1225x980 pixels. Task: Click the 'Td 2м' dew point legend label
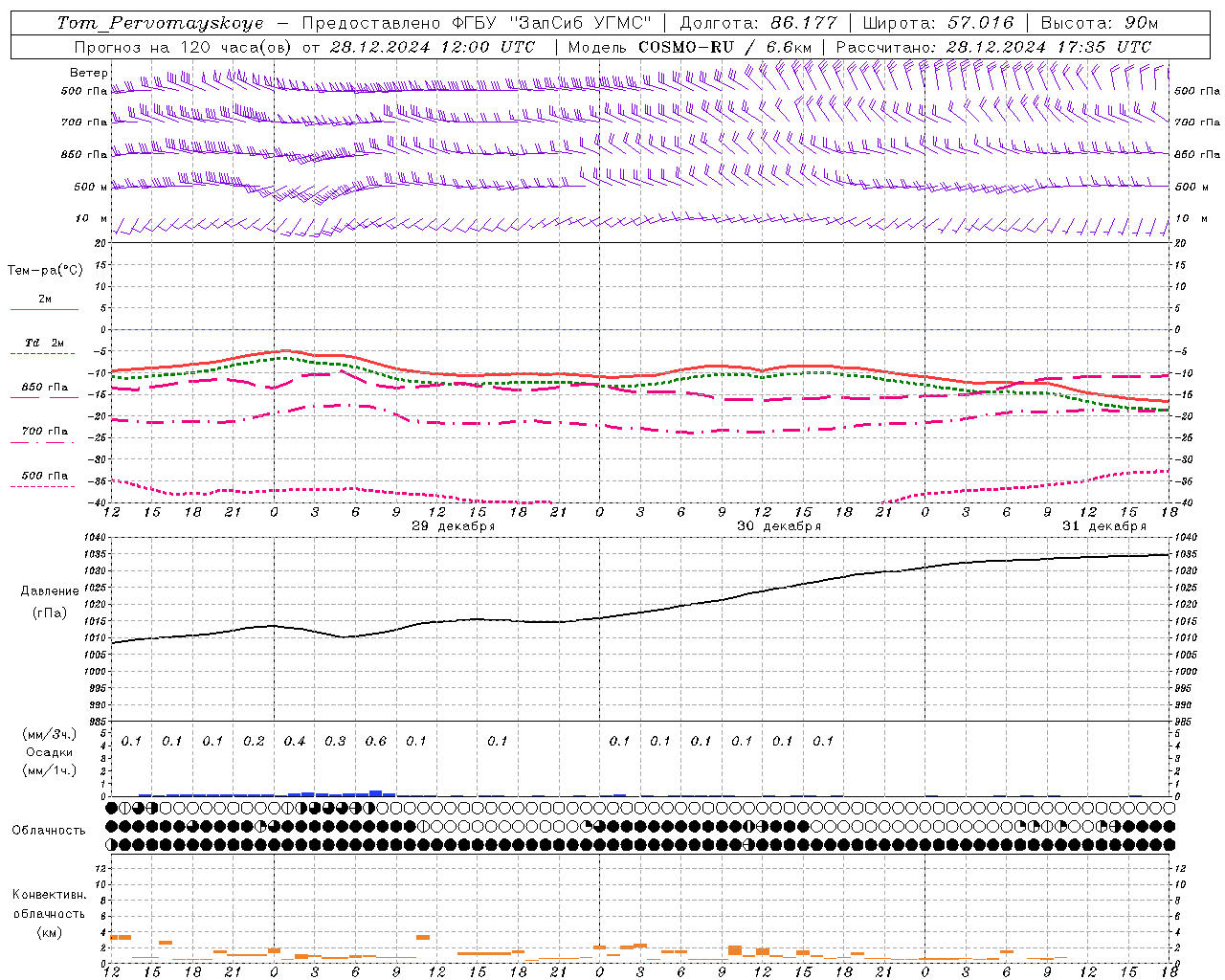point(44,343)
